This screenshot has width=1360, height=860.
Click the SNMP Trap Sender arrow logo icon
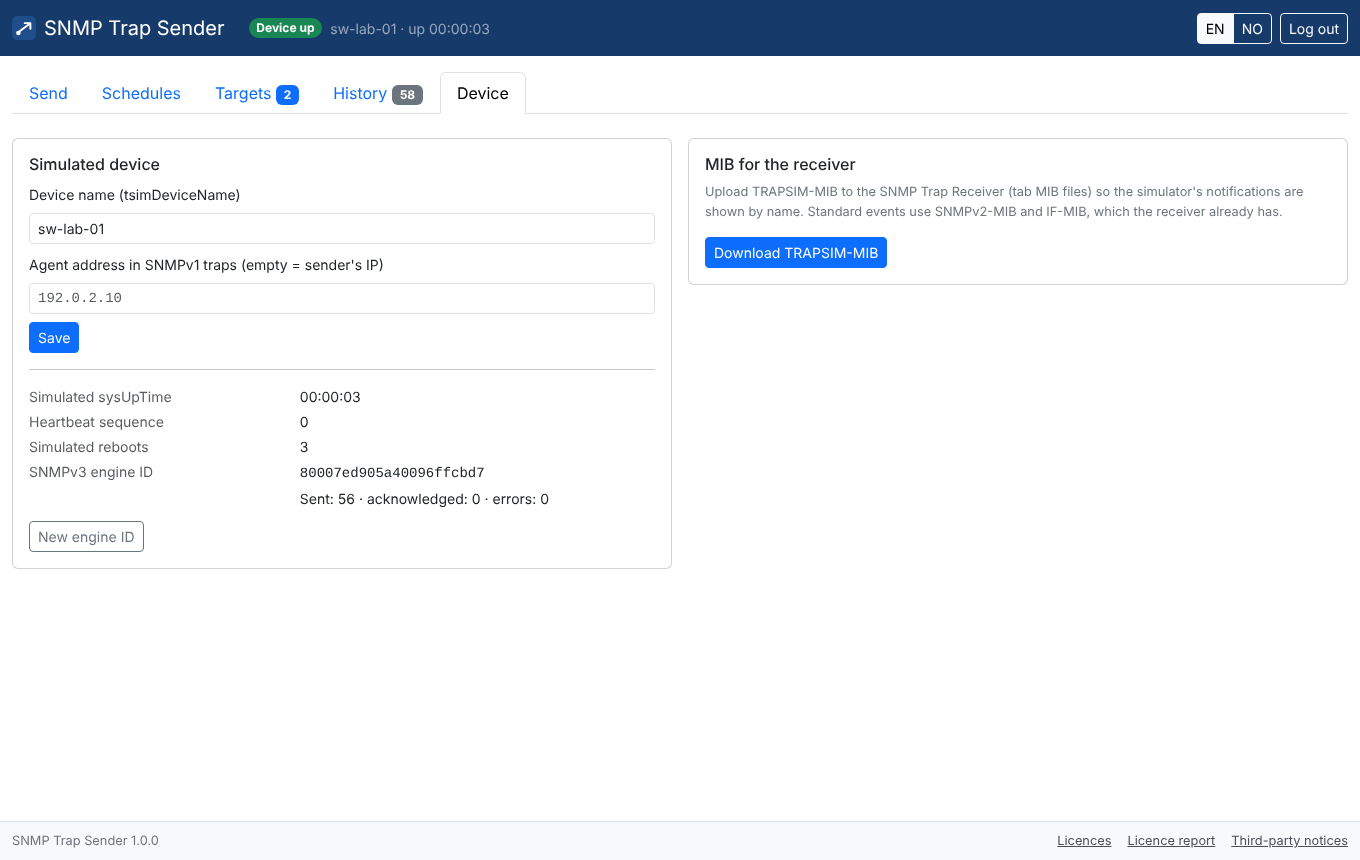click(x=24, y=28)
